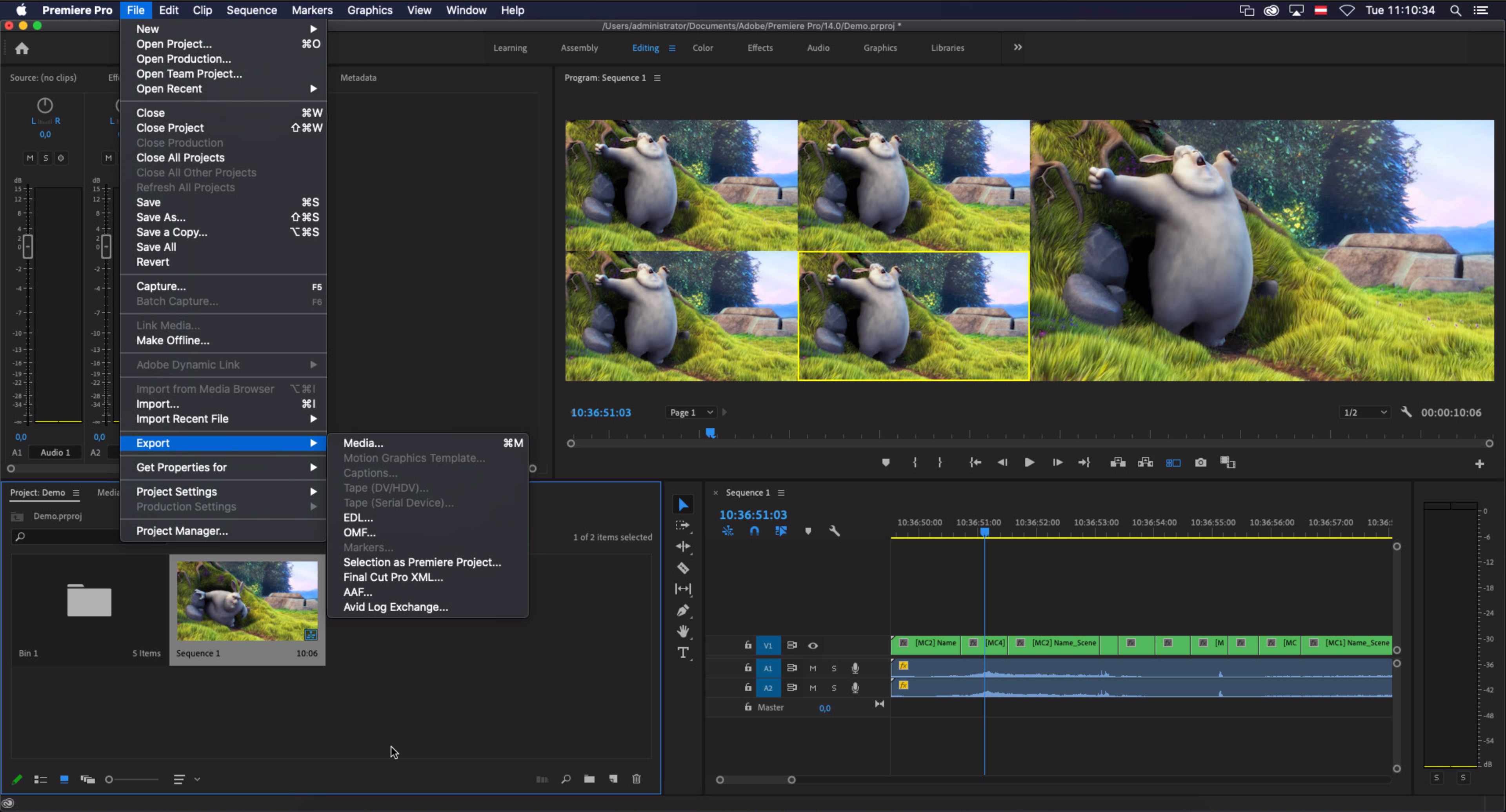Open playback resolution 1/2 dropdown
The image size is (1506, 812).
click(x=1364, y=412)
